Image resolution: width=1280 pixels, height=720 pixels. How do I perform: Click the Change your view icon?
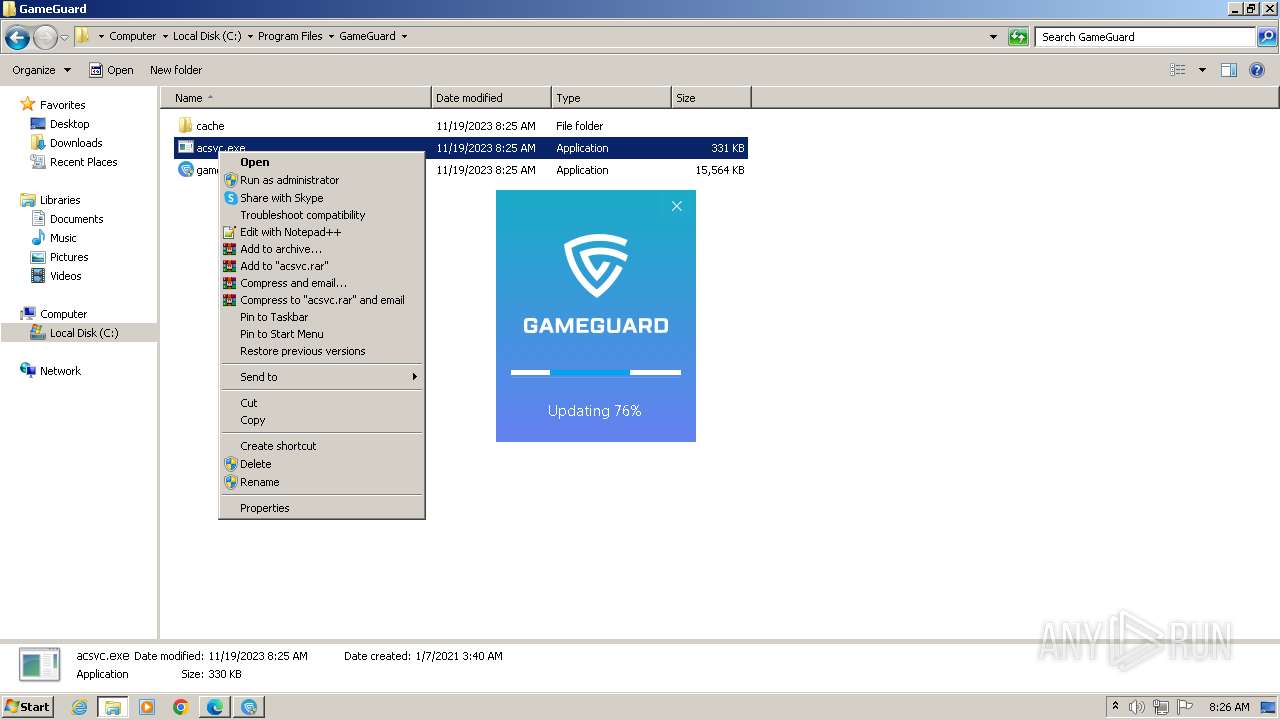[1178, 70]
